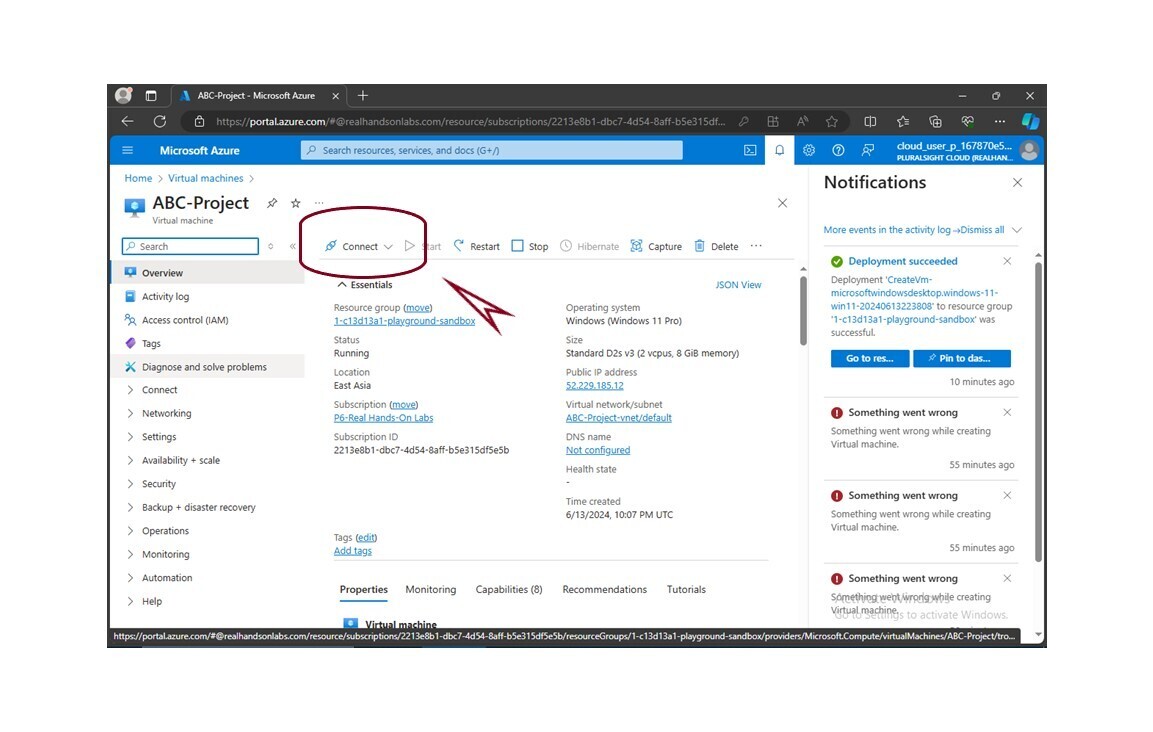The width and height of the screenshot is (1153, 732).
Task: Focus the Azure global search box
Action: click(491, 150)
